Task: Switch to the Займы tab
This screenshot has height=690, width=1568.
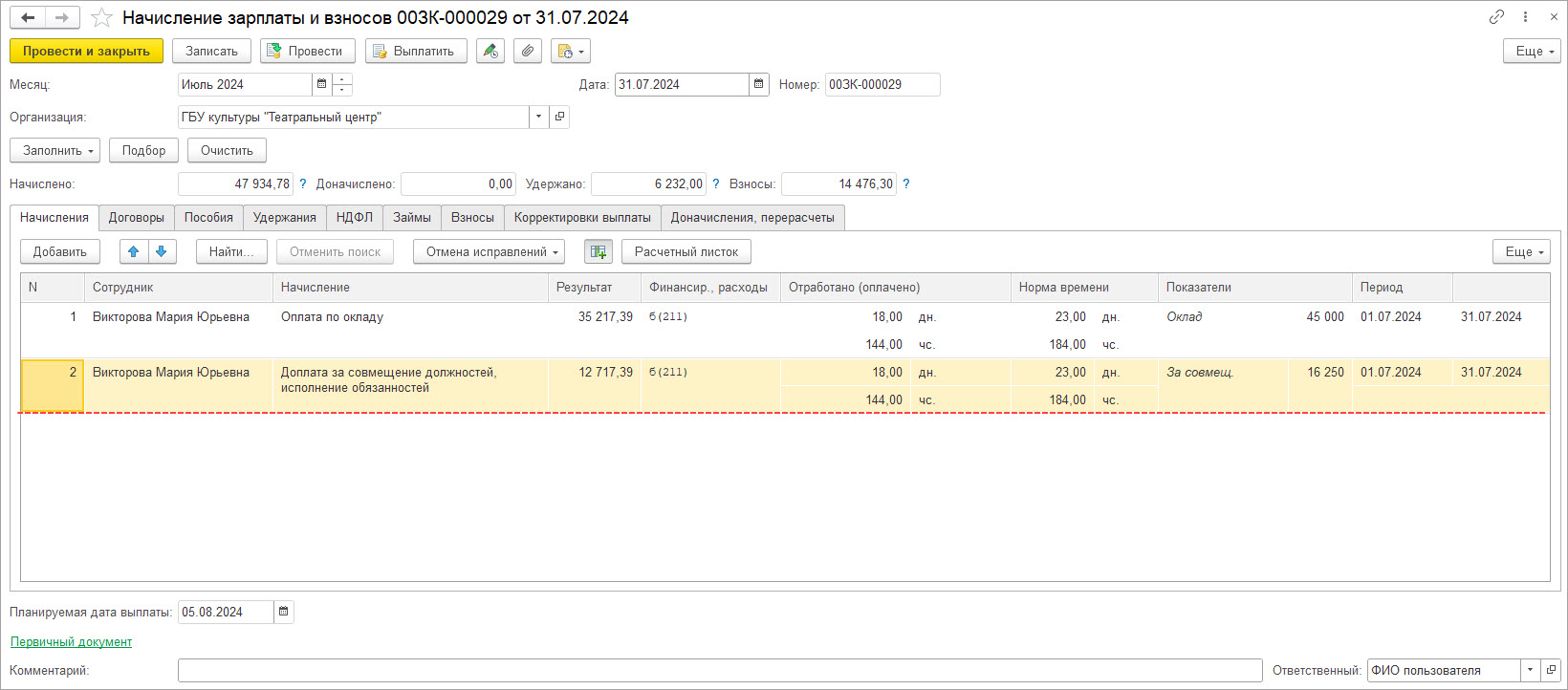Action: [x=412, y=217]
